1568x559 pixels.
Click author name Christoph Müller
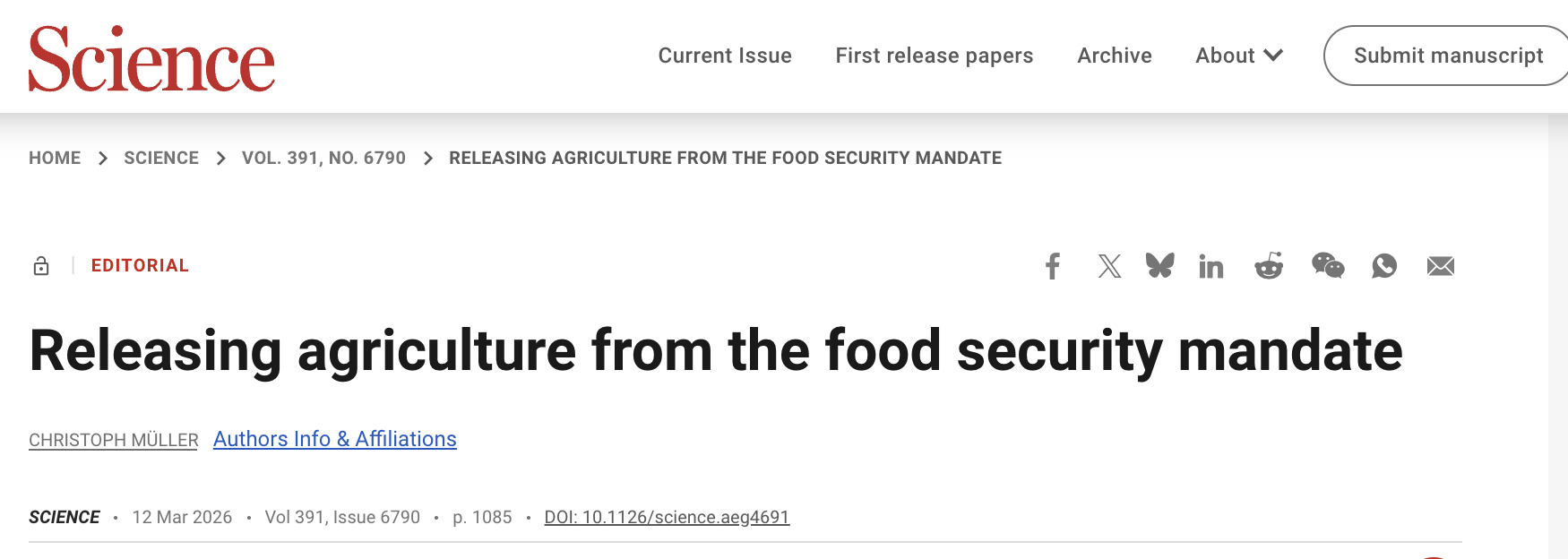pos(114,440)
